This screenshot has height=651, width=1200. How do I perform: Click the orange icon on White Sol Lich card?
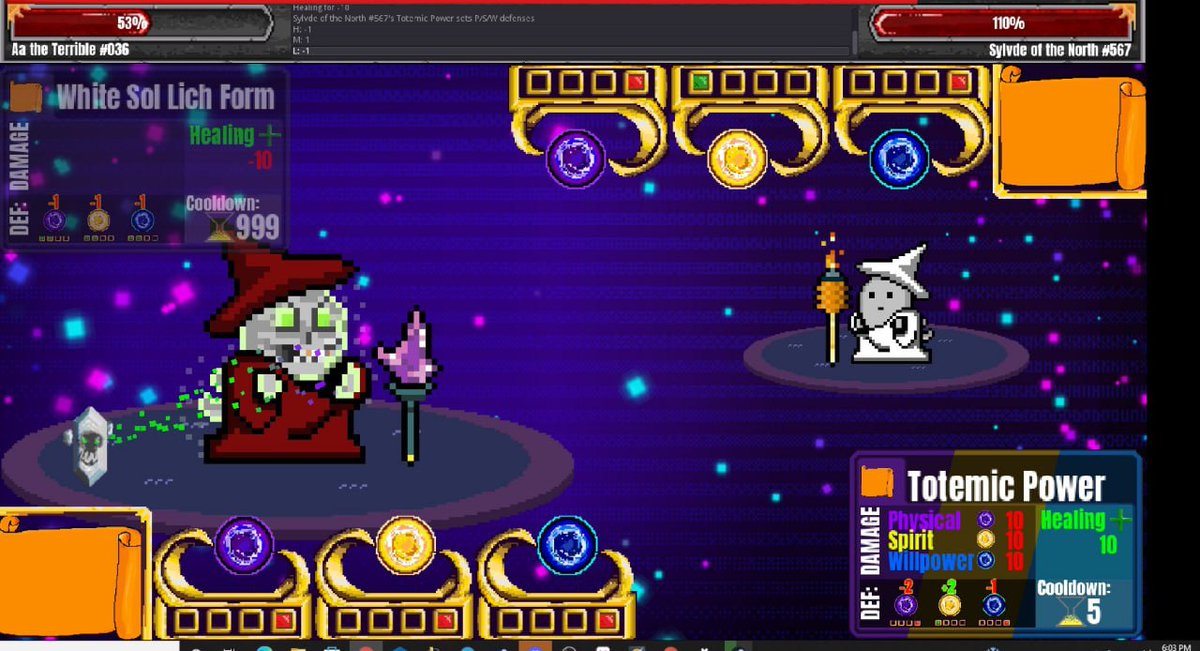[x=26, y=97]
